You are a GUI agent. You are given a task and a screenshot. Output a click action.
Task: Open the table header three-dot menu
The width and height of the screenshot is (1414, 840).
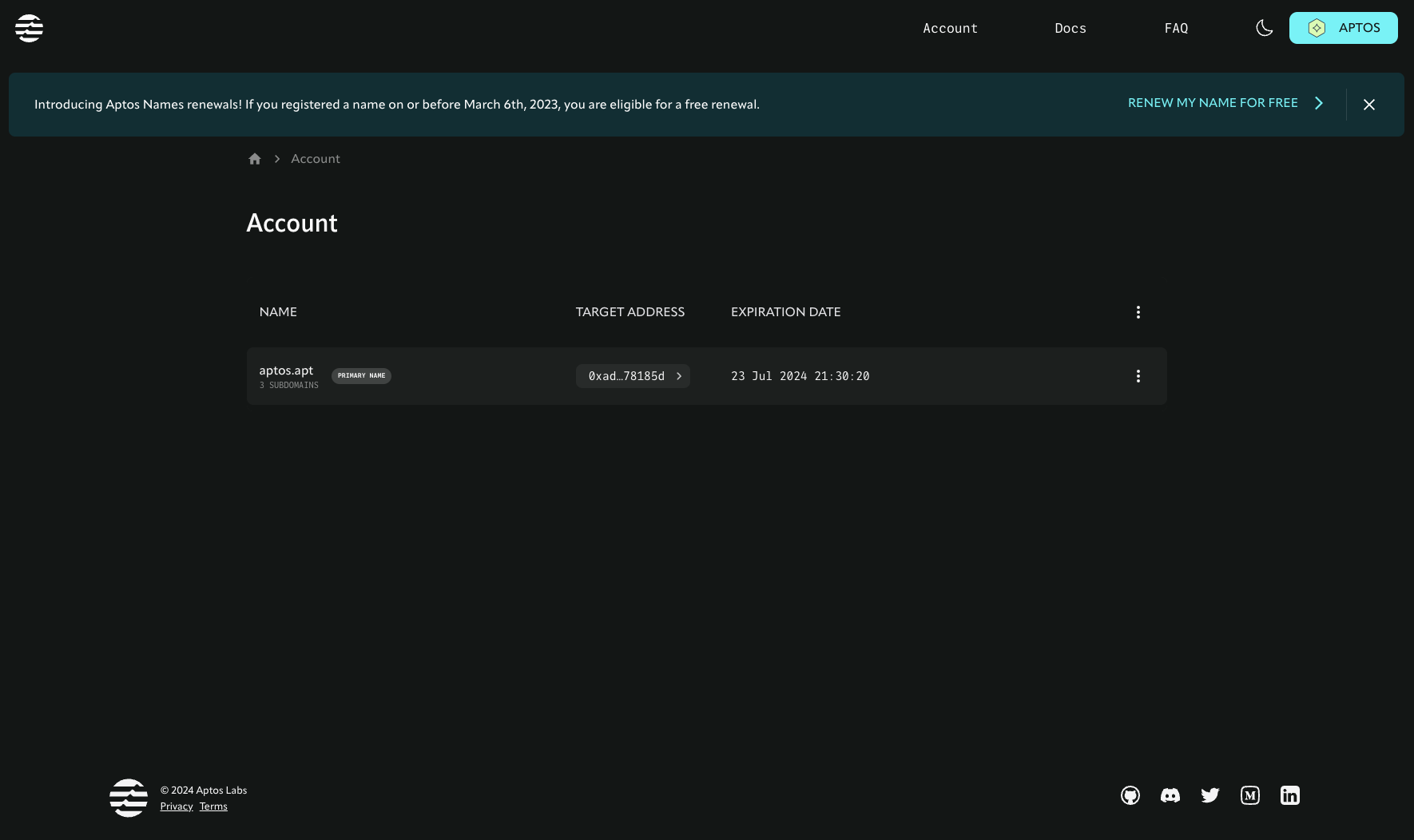point(1138,312)
